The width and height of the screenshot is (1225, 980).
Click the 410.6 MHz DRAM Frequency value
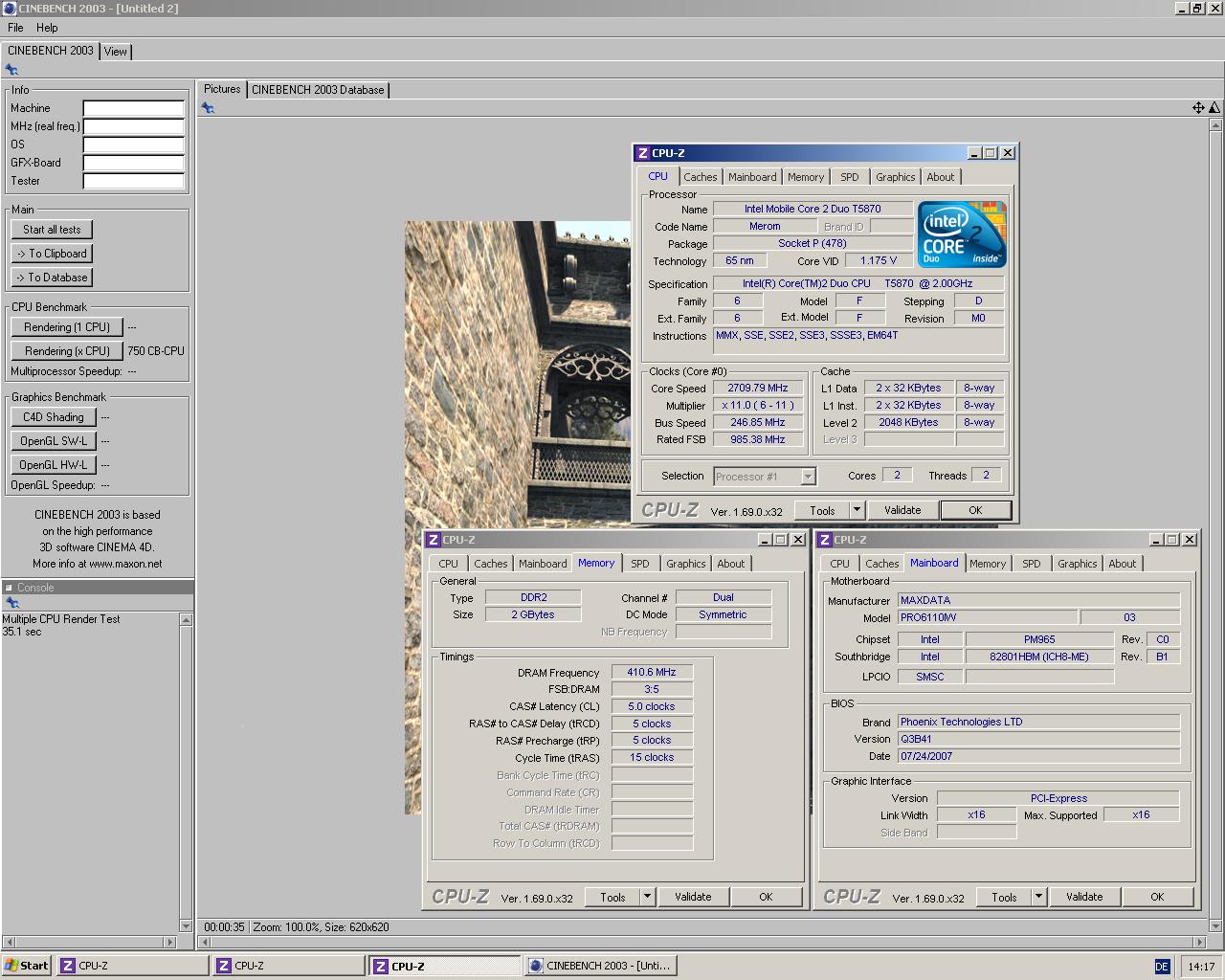(x=652, y=672)
